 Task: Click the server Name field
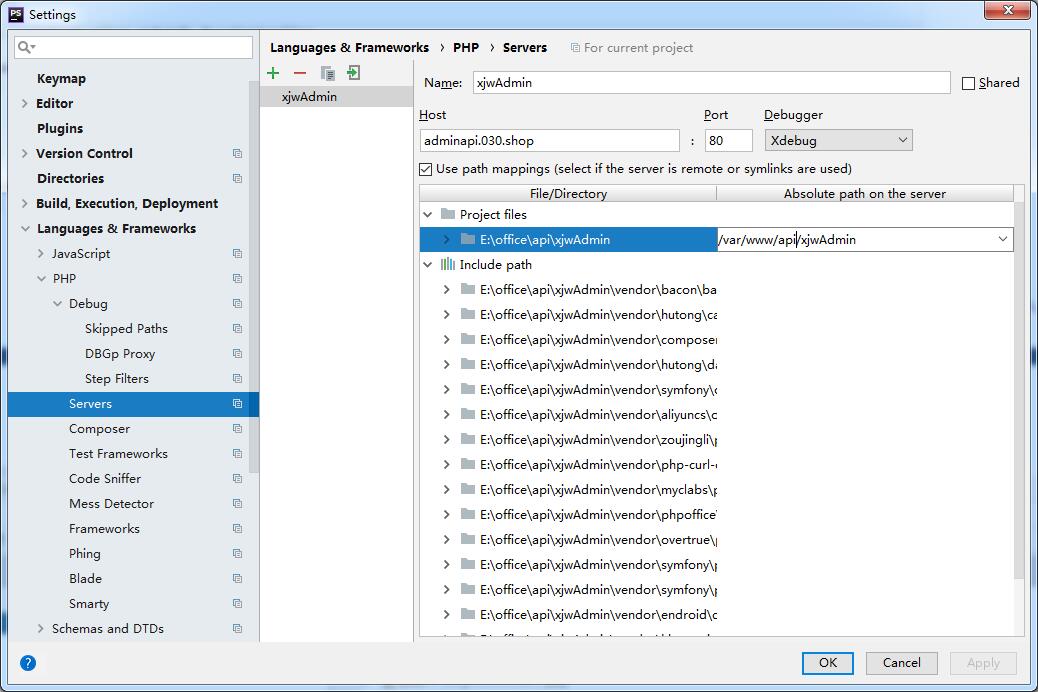pyautogui.click(x=712, y=83)
